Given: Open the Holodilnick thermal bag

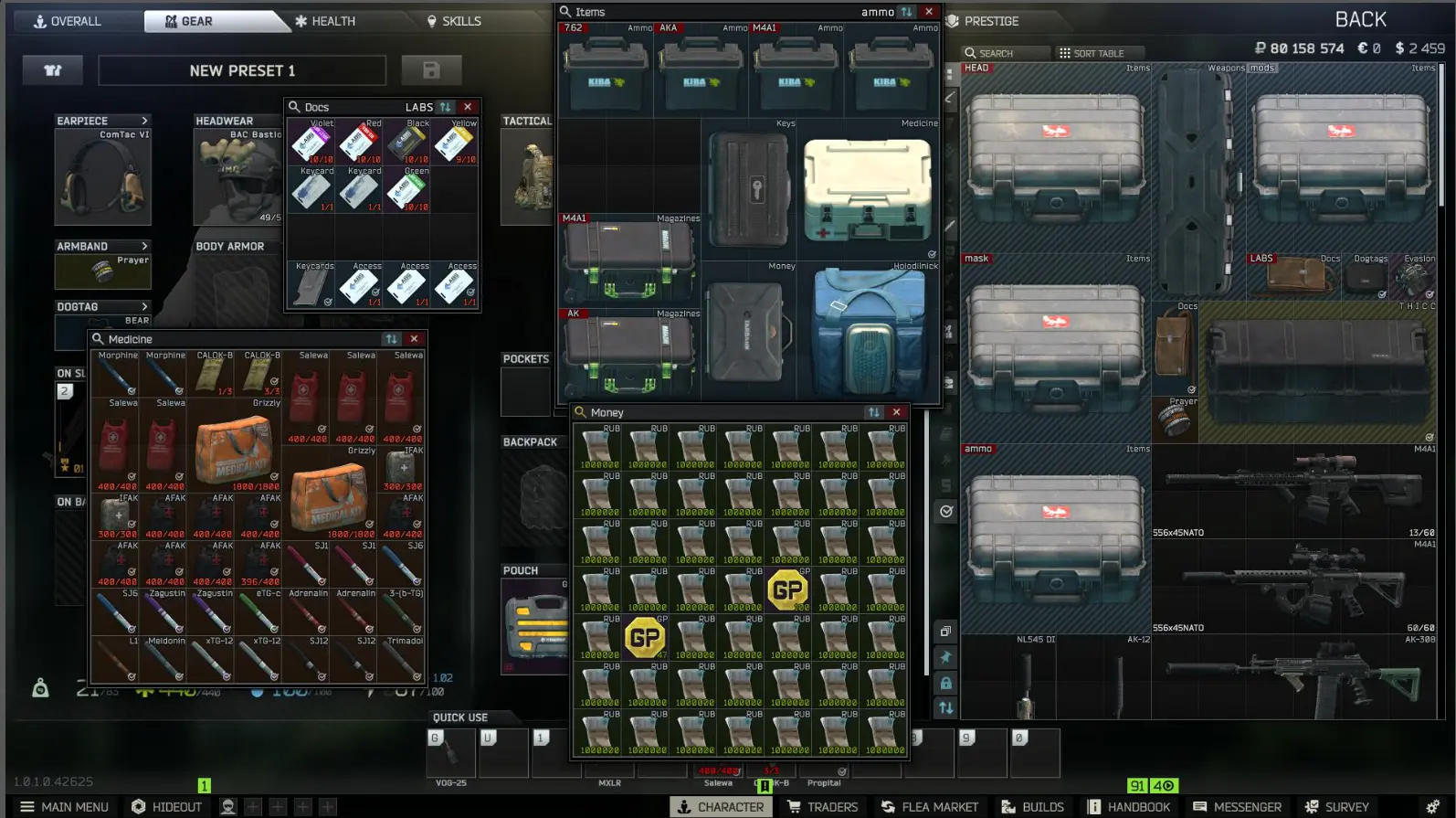Looking at the screenshot, I should [868, 331].
